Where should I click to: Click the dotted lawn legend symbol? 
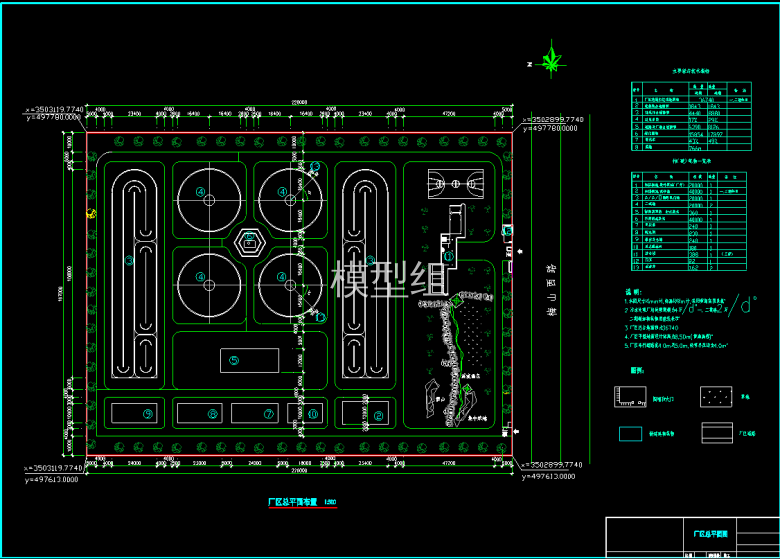pyautogui.click(x=718, y=397)
